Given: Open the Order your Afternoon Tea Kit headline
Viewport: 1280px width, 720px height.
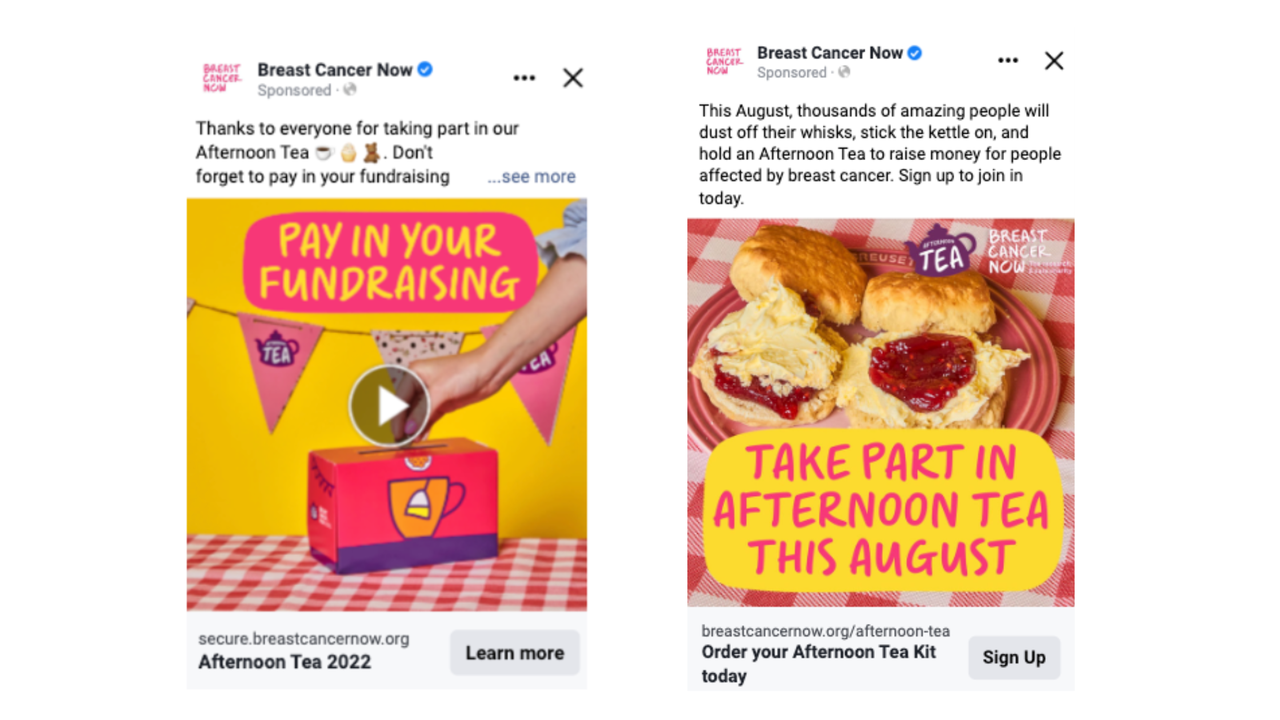Looking at the screenshot, I should click(819, 664).
